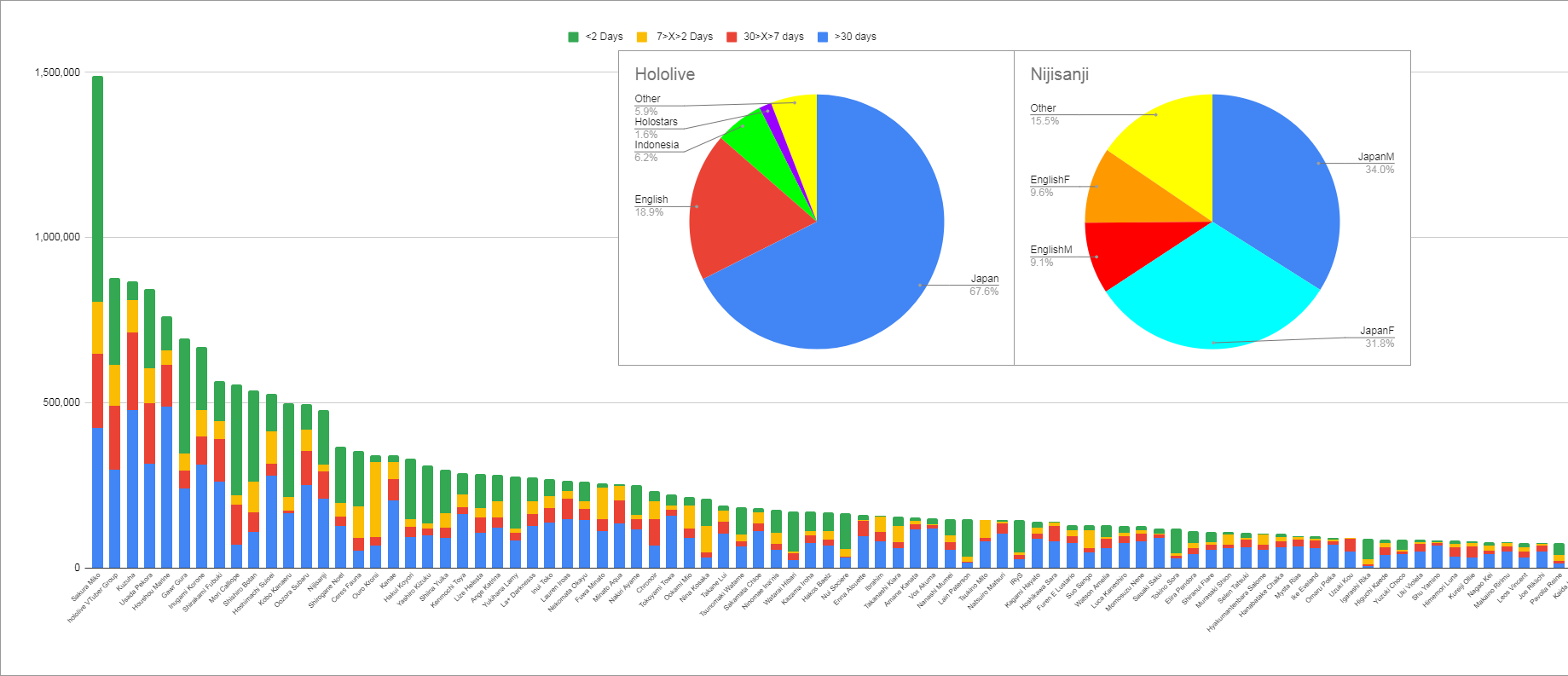1568x676 pixels.
Task: Click the 'Kobo Kanaeru' x-axis label
Action: 276,589
